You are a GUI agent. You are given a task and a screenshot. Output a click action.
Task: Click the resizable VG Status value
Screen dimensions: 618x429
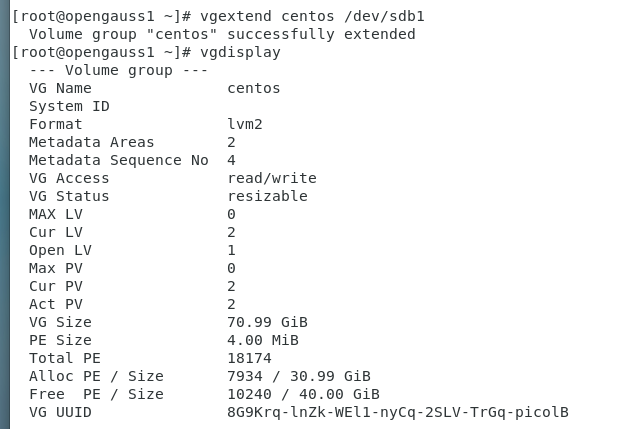pos(267,196)
